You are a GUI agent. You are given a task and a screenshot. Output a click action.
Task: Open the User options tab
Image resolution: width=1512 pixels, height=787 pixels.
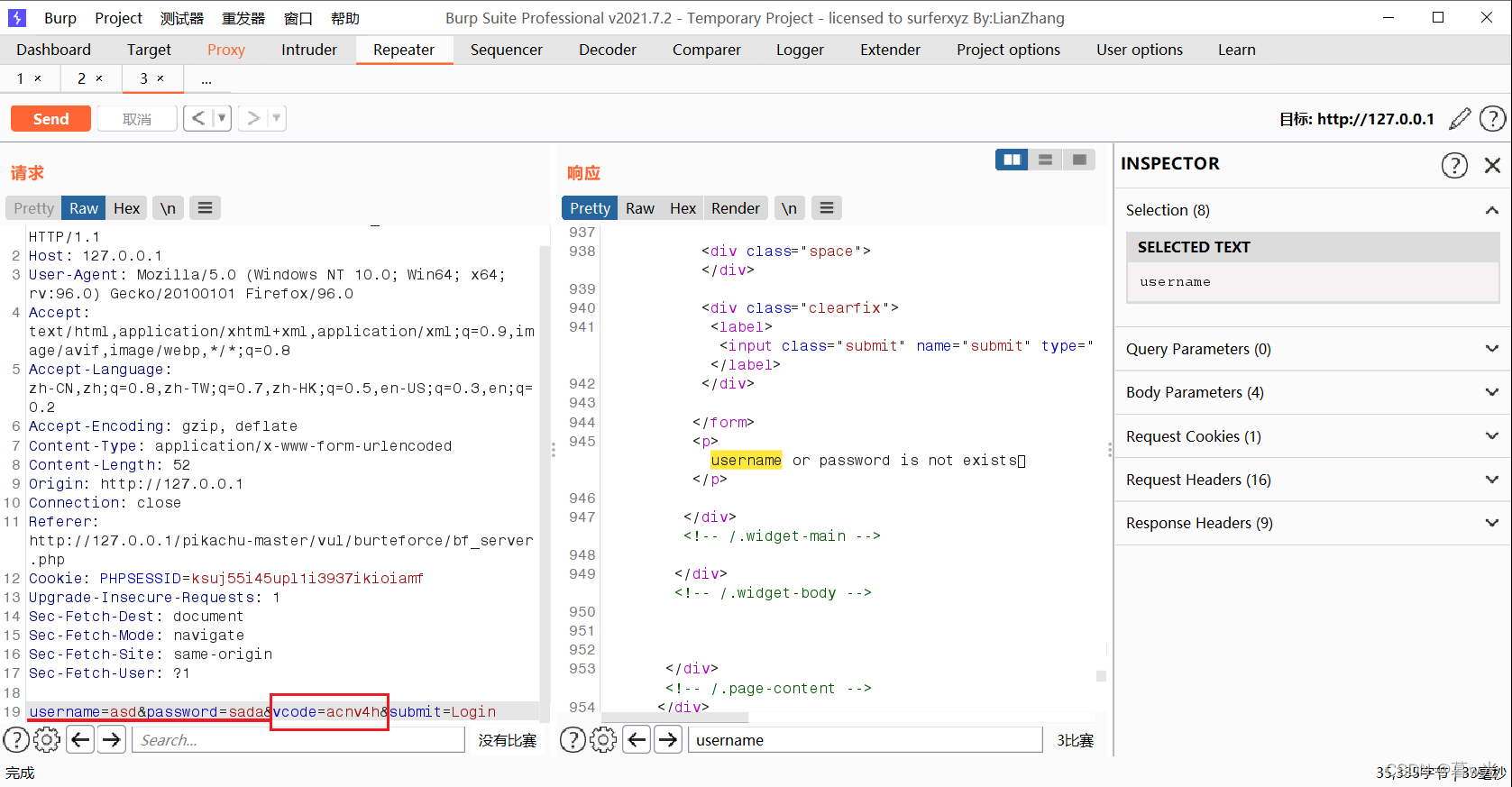(1140, 50)
